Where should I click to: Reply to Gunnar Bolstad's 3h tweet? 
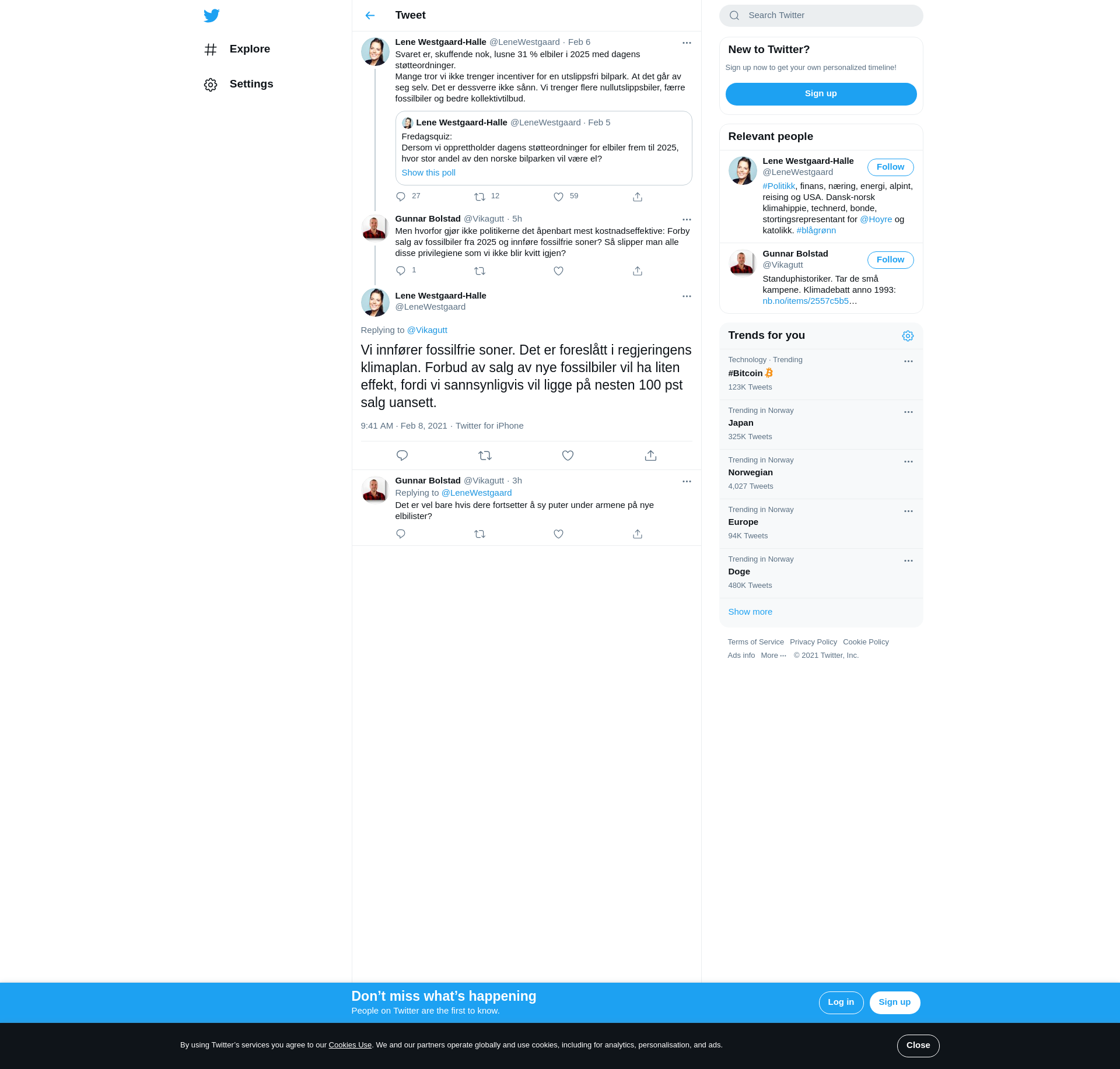pyautogui.click(x=401, y=534)
